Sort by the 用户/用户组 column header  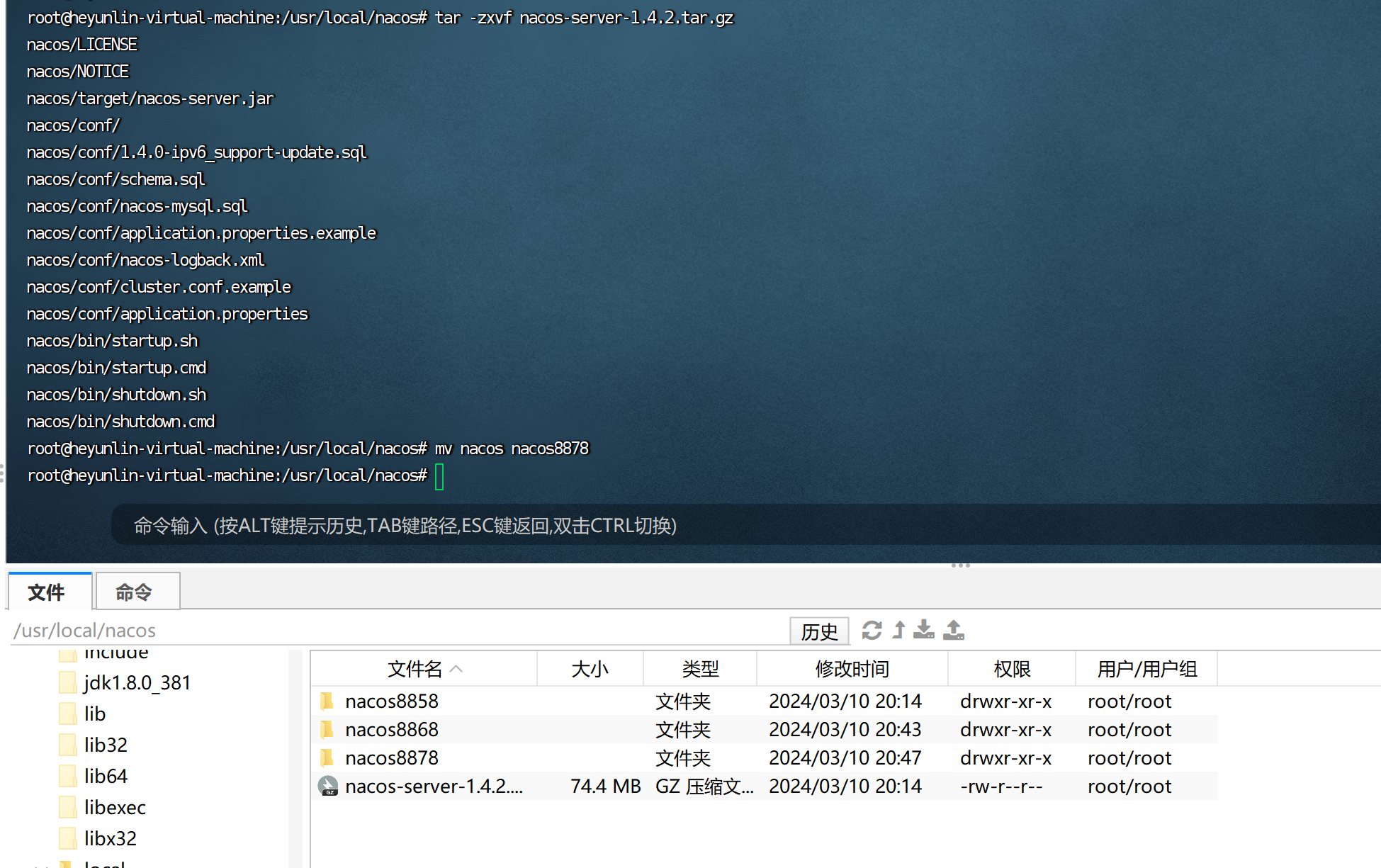[1146, 668]
